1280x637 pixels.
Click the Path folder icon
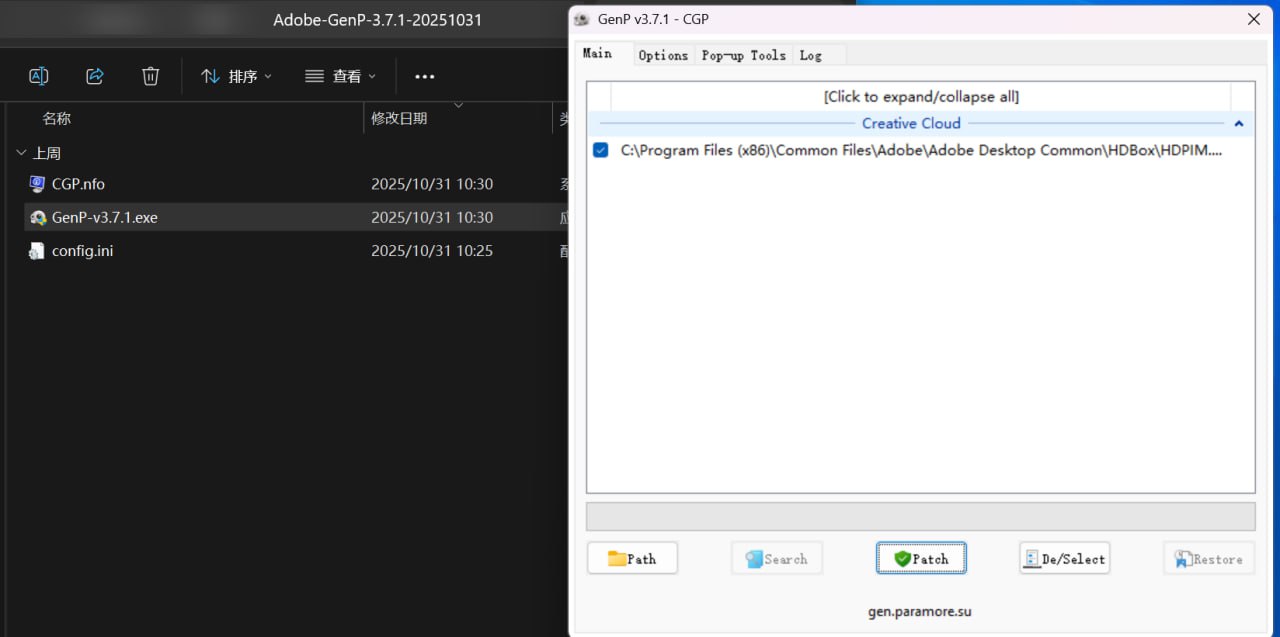[x=617, y=558]
